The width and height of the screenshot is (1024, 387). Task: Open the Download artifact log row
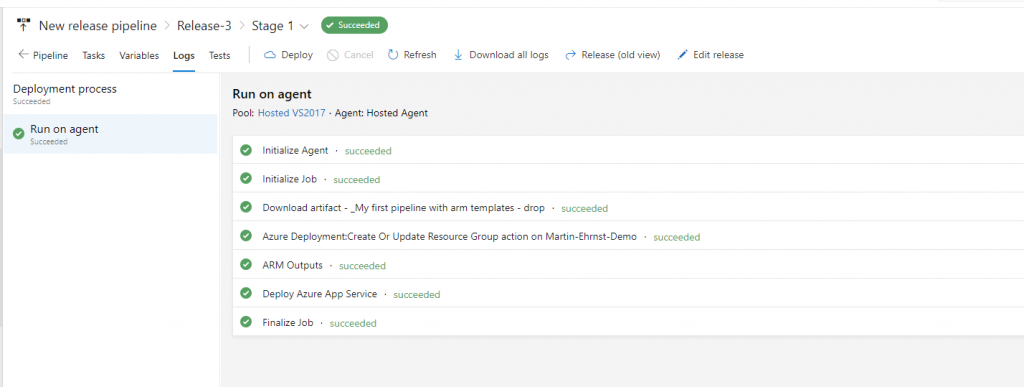click(x=628, y=208)
